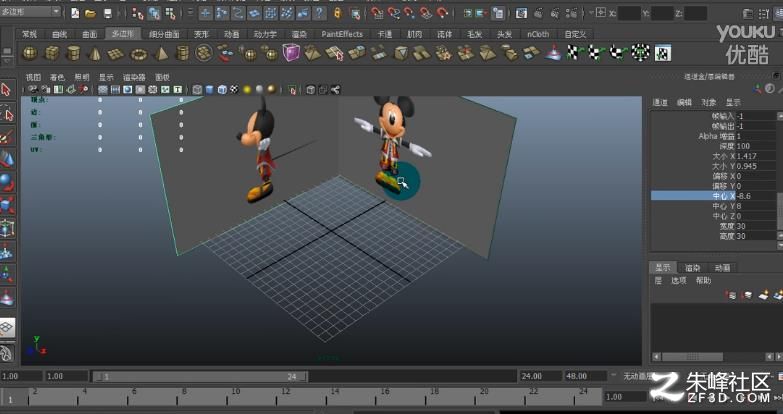Image resolution: width=783 pixels, height=414 pixels.
Task: Create a polygon torus from the shelf
Action: (138, 53)
